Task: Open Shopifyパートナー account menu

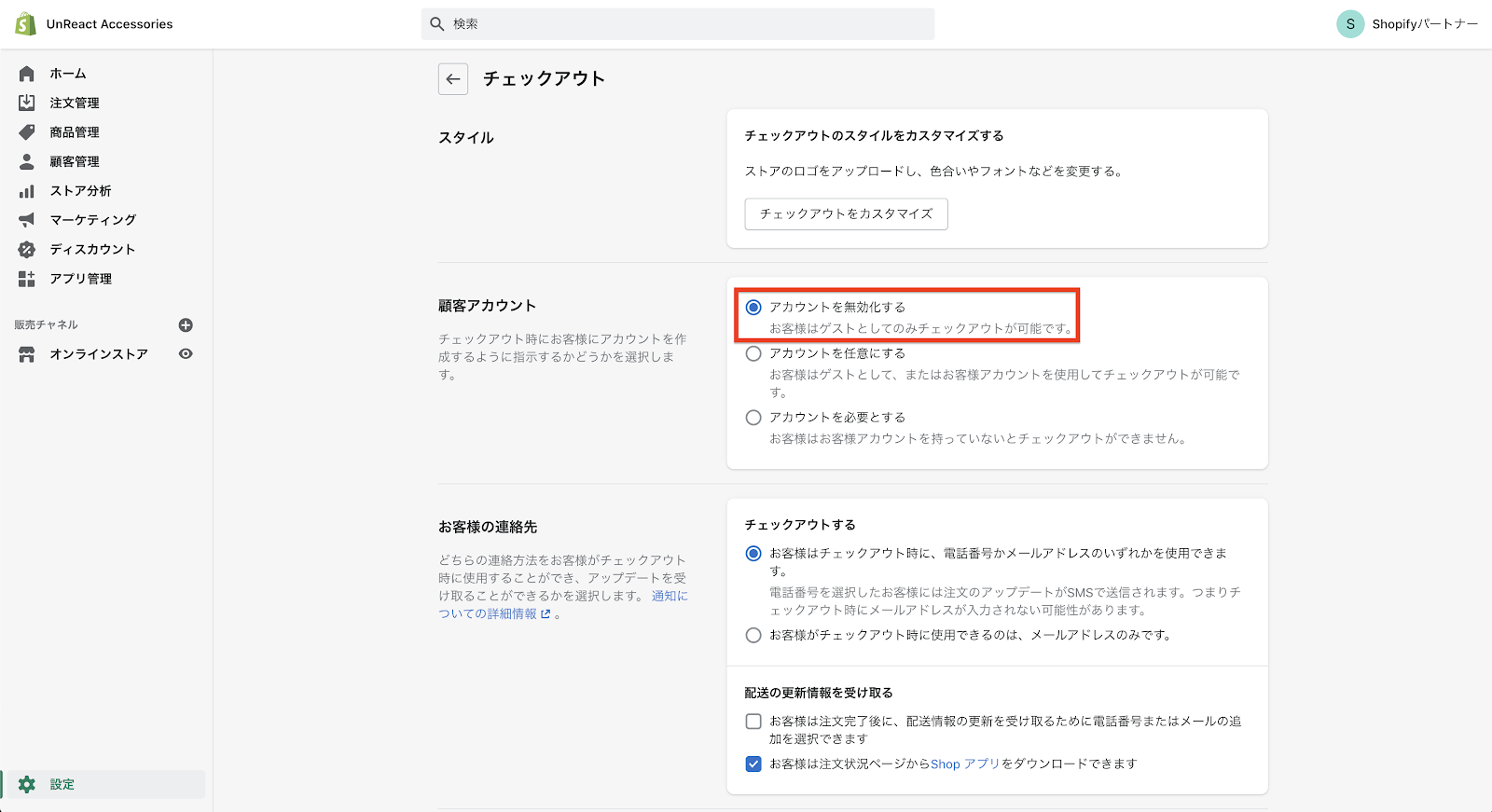Action: [1407, 24]
